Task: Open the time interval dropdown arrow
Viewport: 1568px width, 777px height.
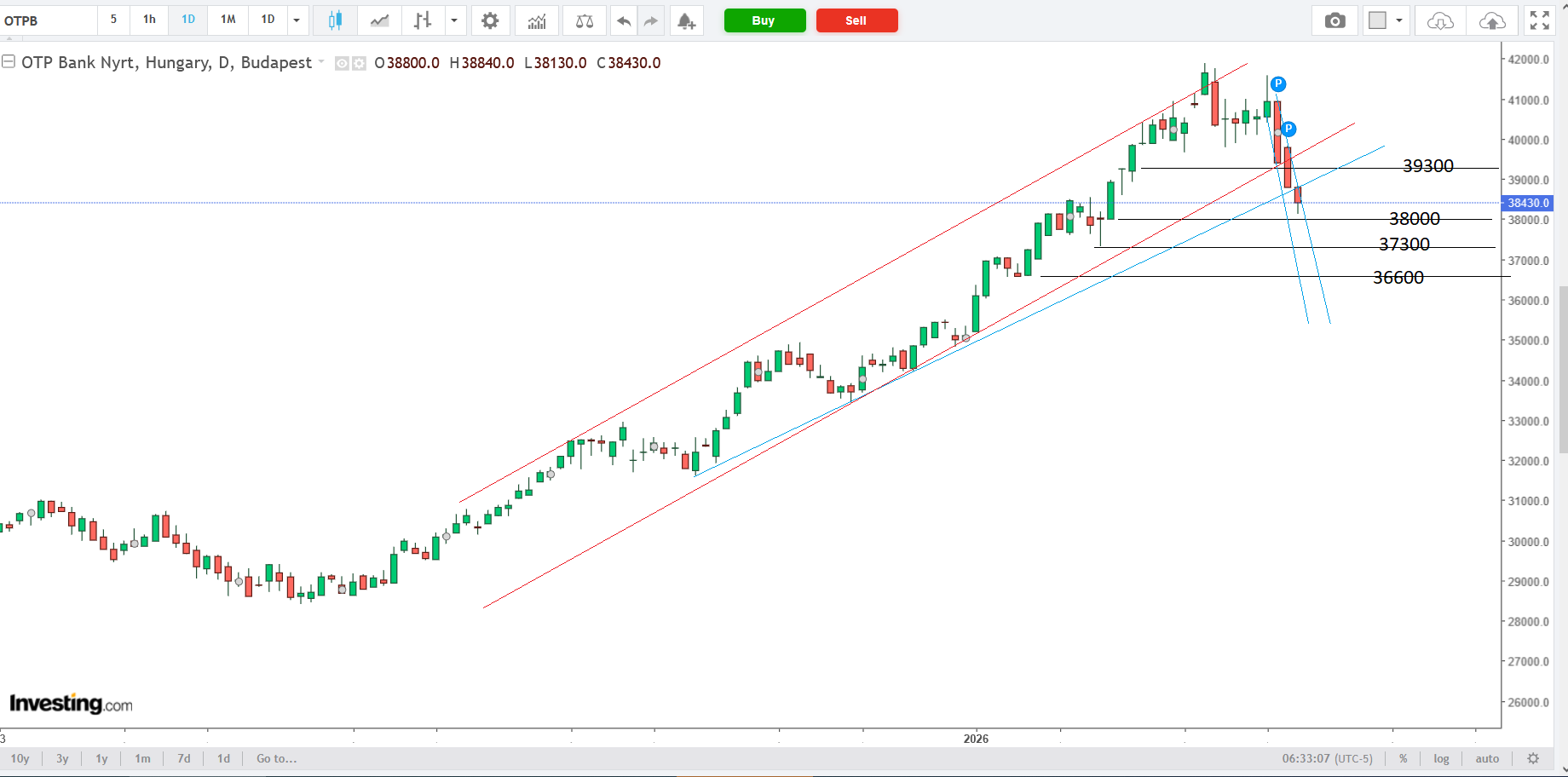Action: [x=297, y=20]
